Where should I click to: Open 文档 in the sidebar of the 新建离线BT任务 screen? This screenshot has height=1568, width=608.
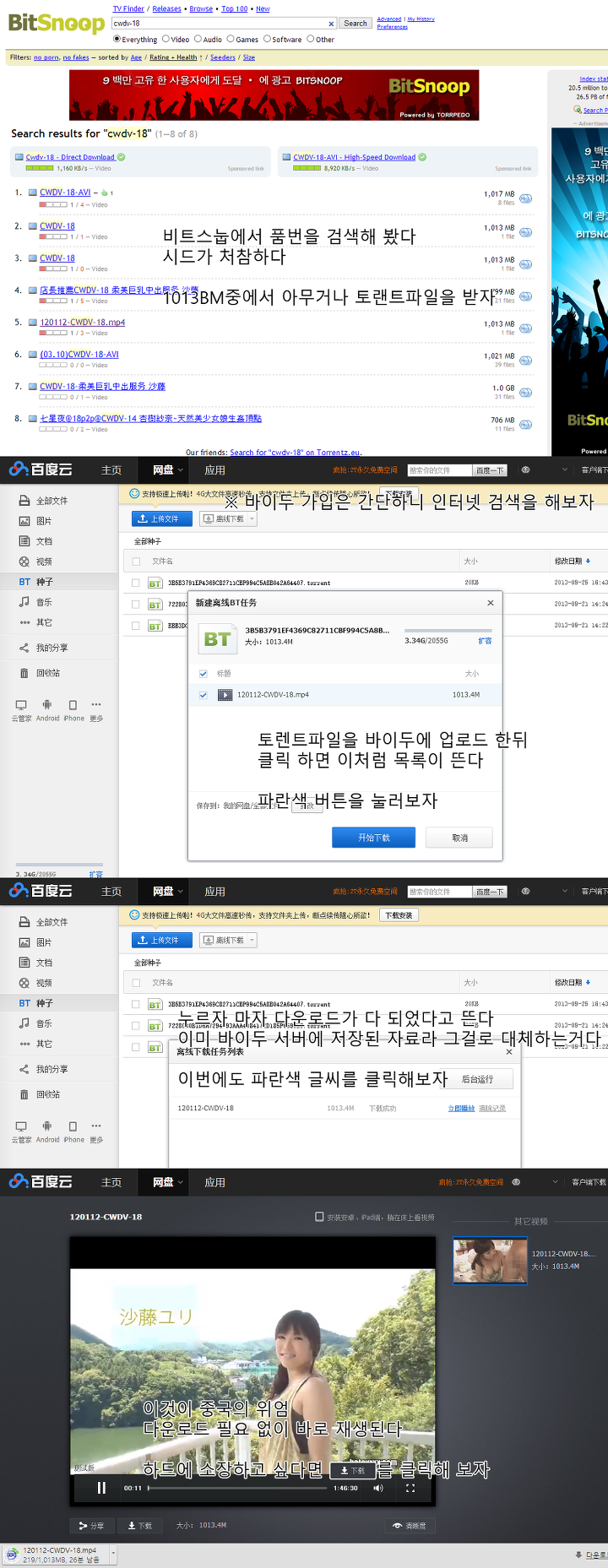[x=43, y=541]
